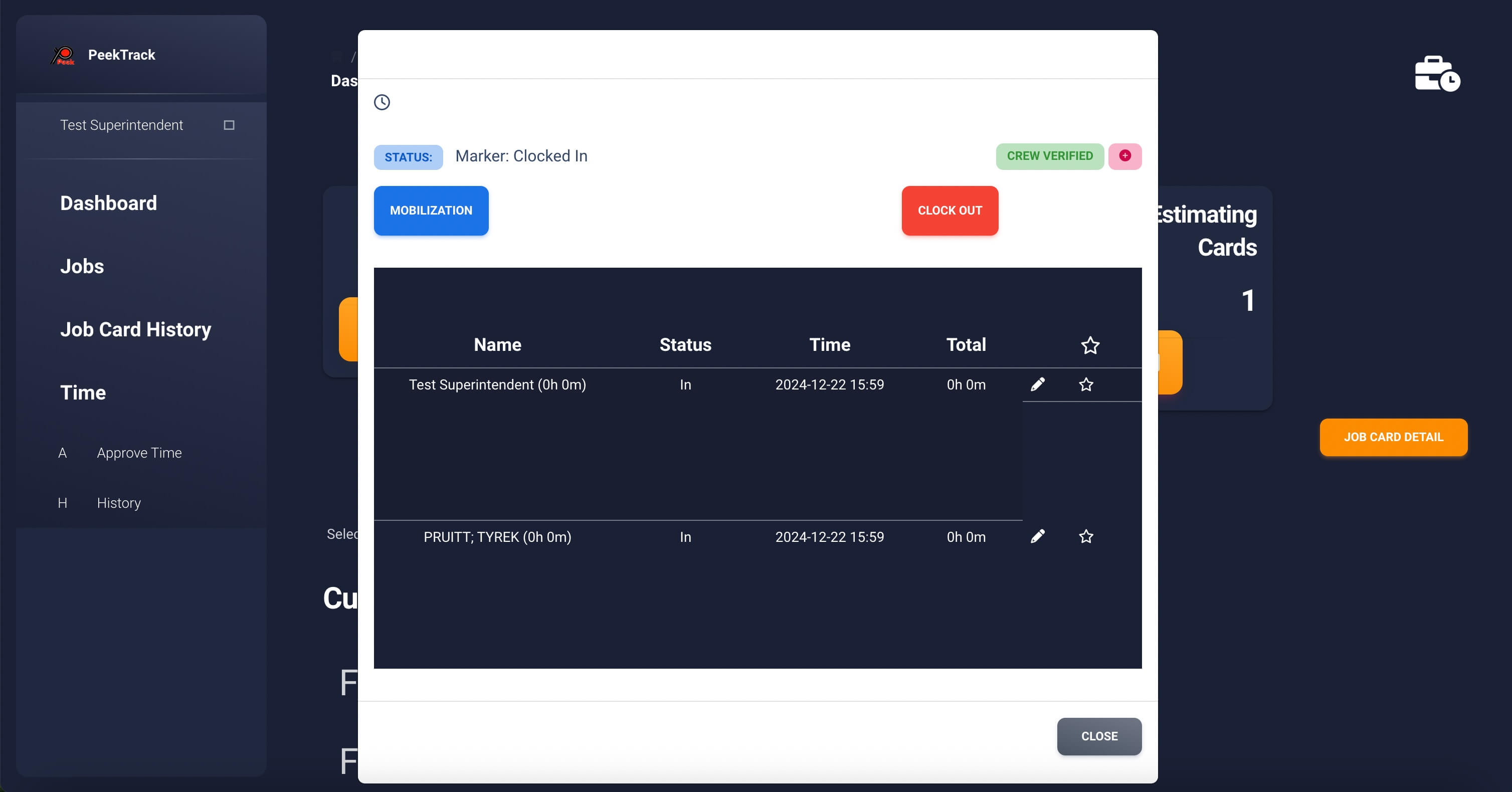
Task: Click the Total column header
Action: point(966,345)
